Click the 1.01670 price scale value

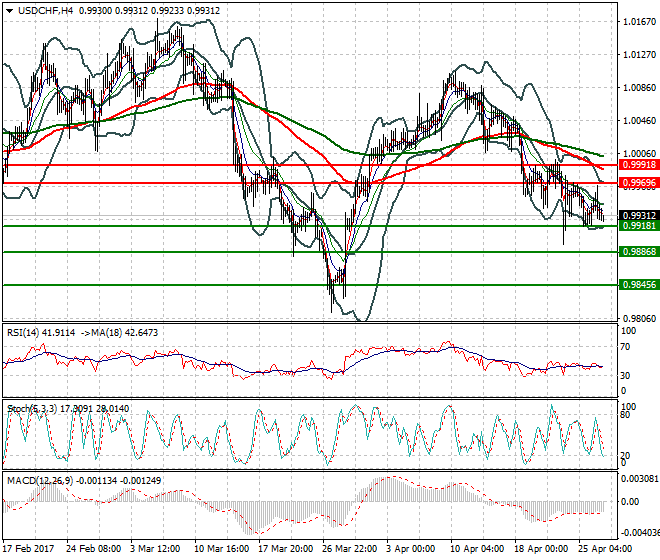coord(639,21)
